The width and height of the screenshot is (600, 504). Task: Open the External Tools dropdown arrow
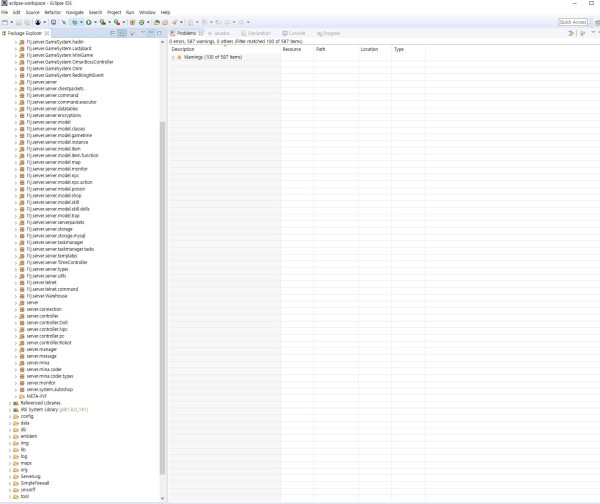pos(124,22)
